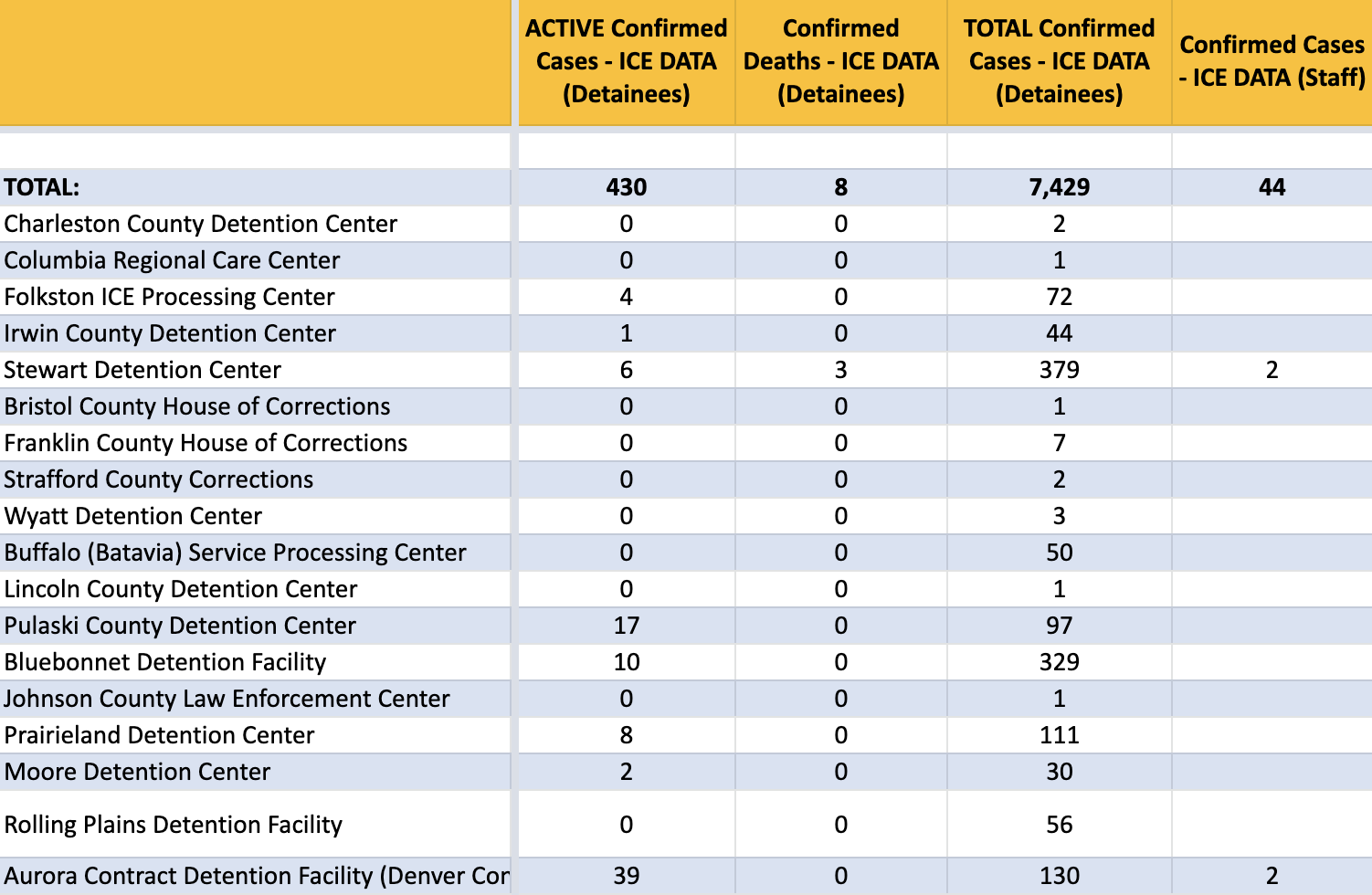Click Stewart's confirmed deaths cell showing 3
The image size is (1372, 895).
[840, 370]
